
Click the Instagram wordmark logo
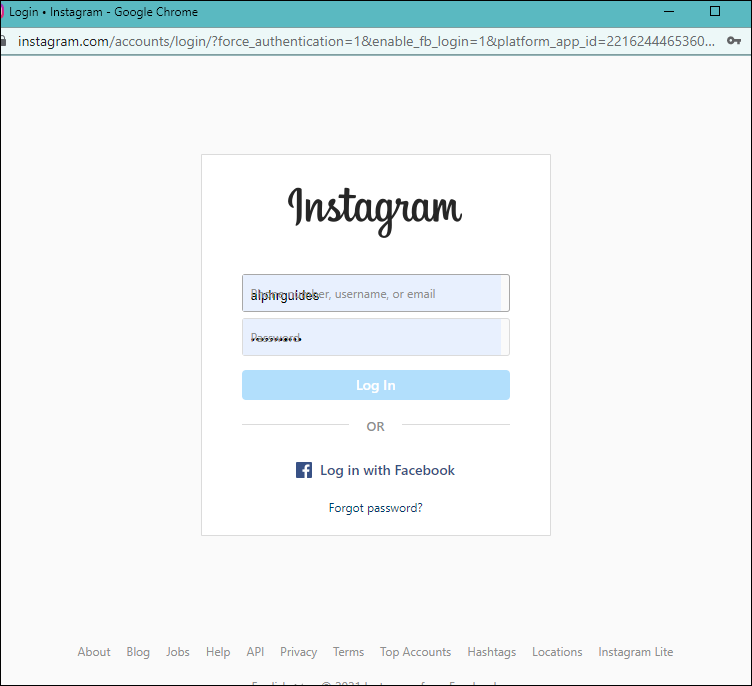[x=375, y=212]
